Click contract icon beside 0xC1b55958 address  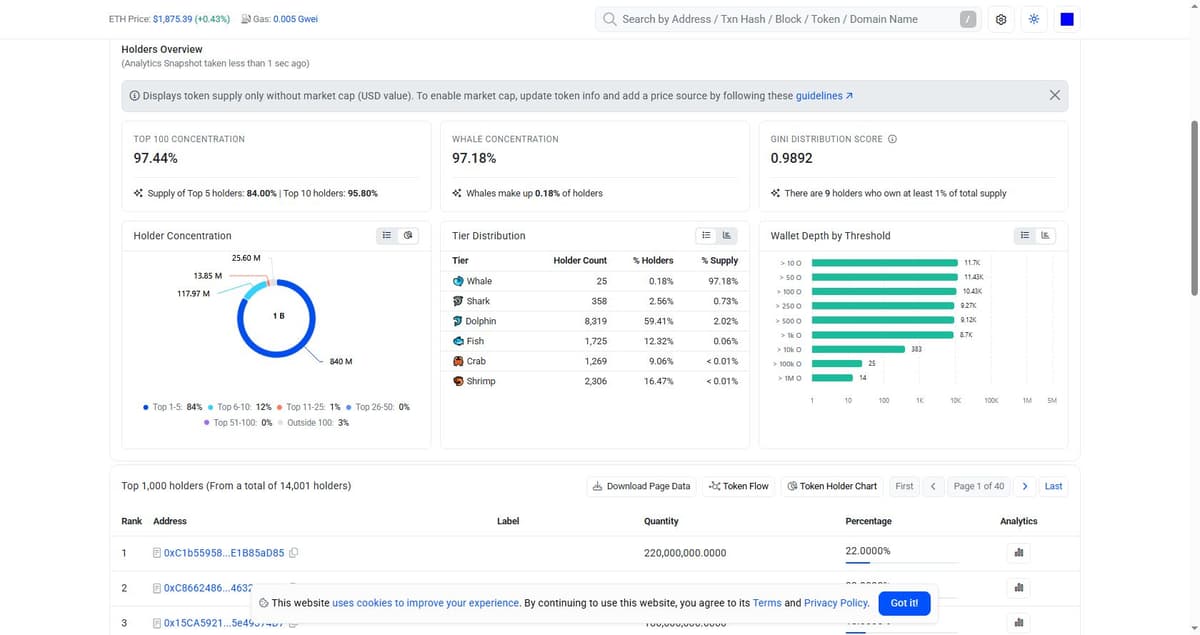point(157,552)
